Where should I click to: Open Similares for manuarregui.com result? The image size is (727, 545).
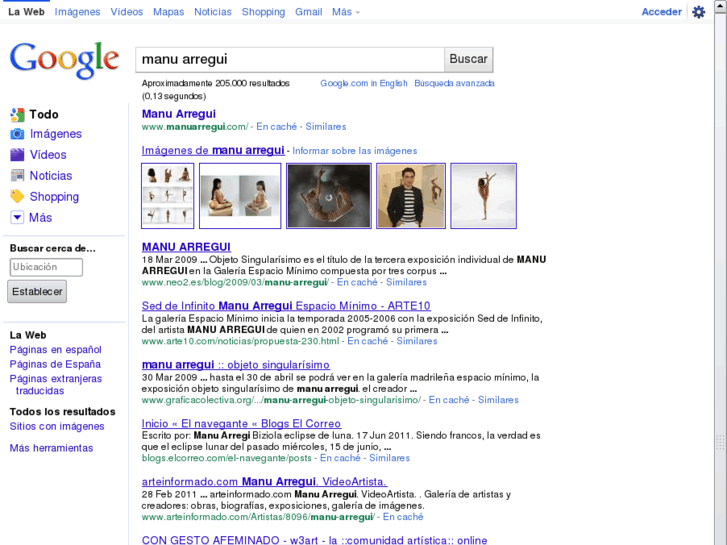(326, 127)
